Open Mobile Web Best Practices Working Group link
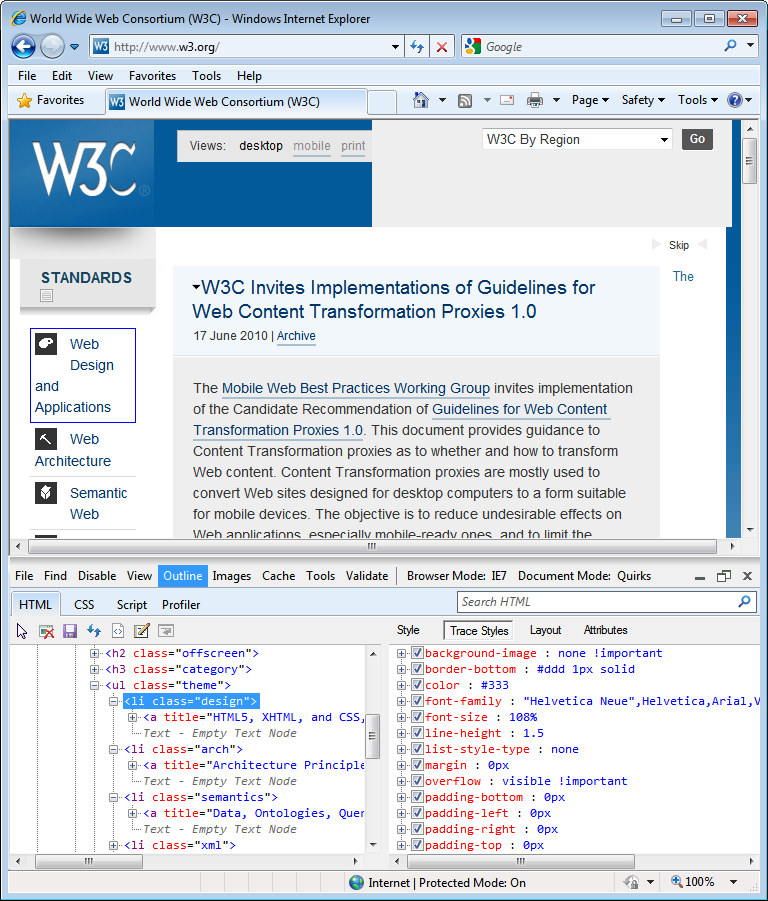Image resolution: width=768 pixels, height=901 pixels. click(356, 388)
